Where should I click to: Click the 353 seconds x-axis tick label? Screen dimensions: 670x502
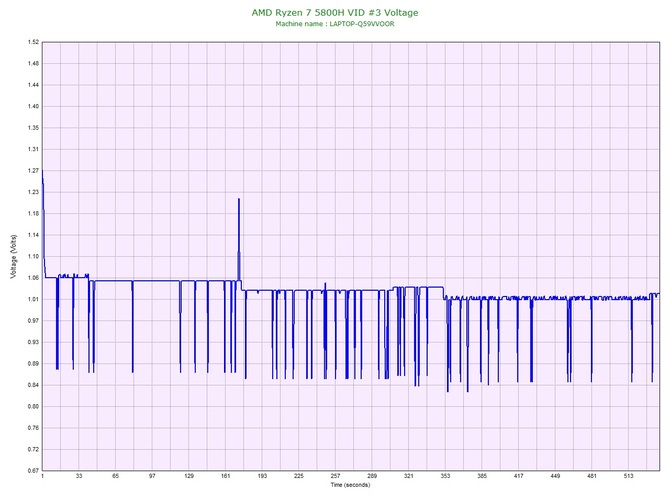(445, 476)
